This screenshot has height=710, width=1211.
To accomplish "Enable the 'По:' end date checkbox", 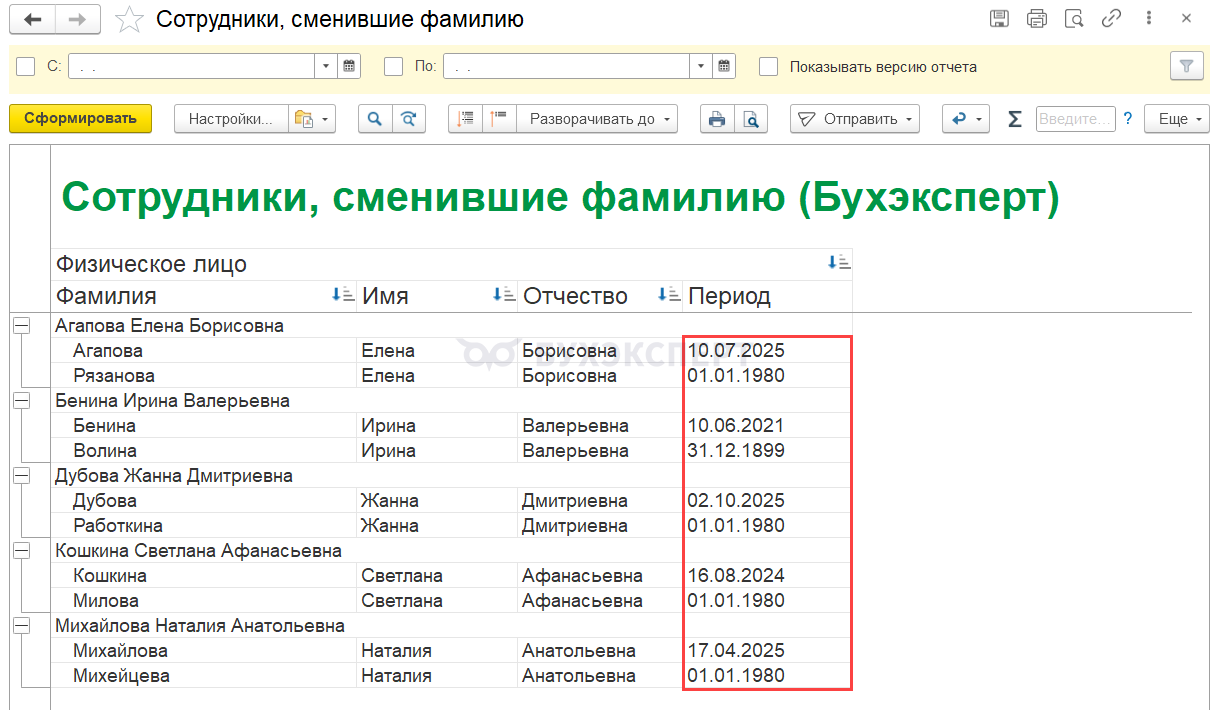I will pyautogui.click(x=394, y=67).
